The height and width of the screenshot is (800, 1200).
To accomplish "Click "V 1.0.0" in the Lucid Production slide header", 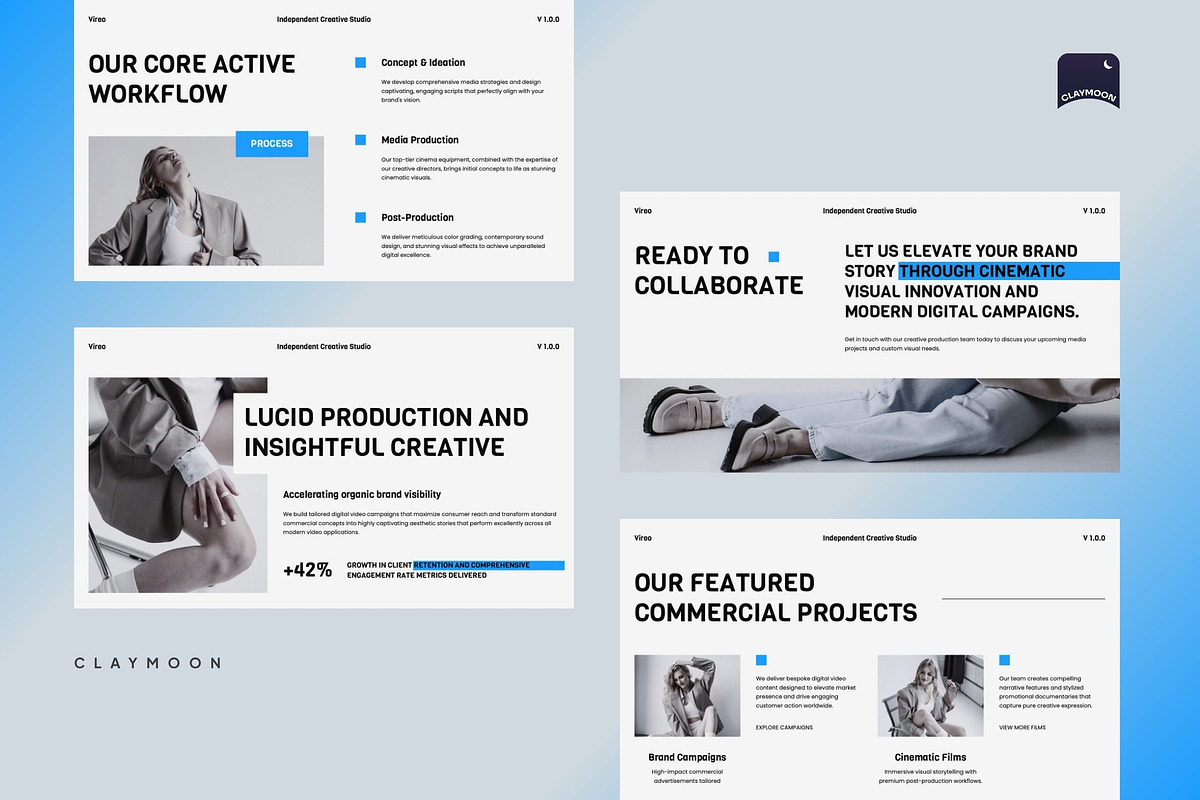I will (548, 347).
